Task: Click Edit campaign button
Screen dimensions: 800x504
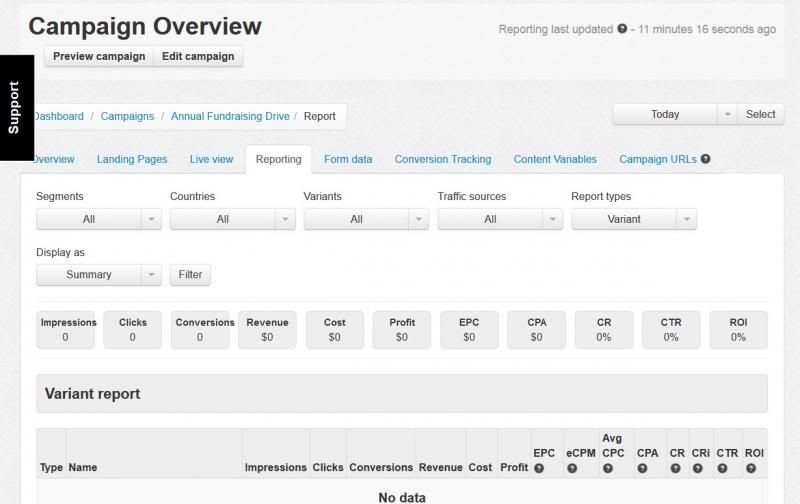Action: pos(198,56)
